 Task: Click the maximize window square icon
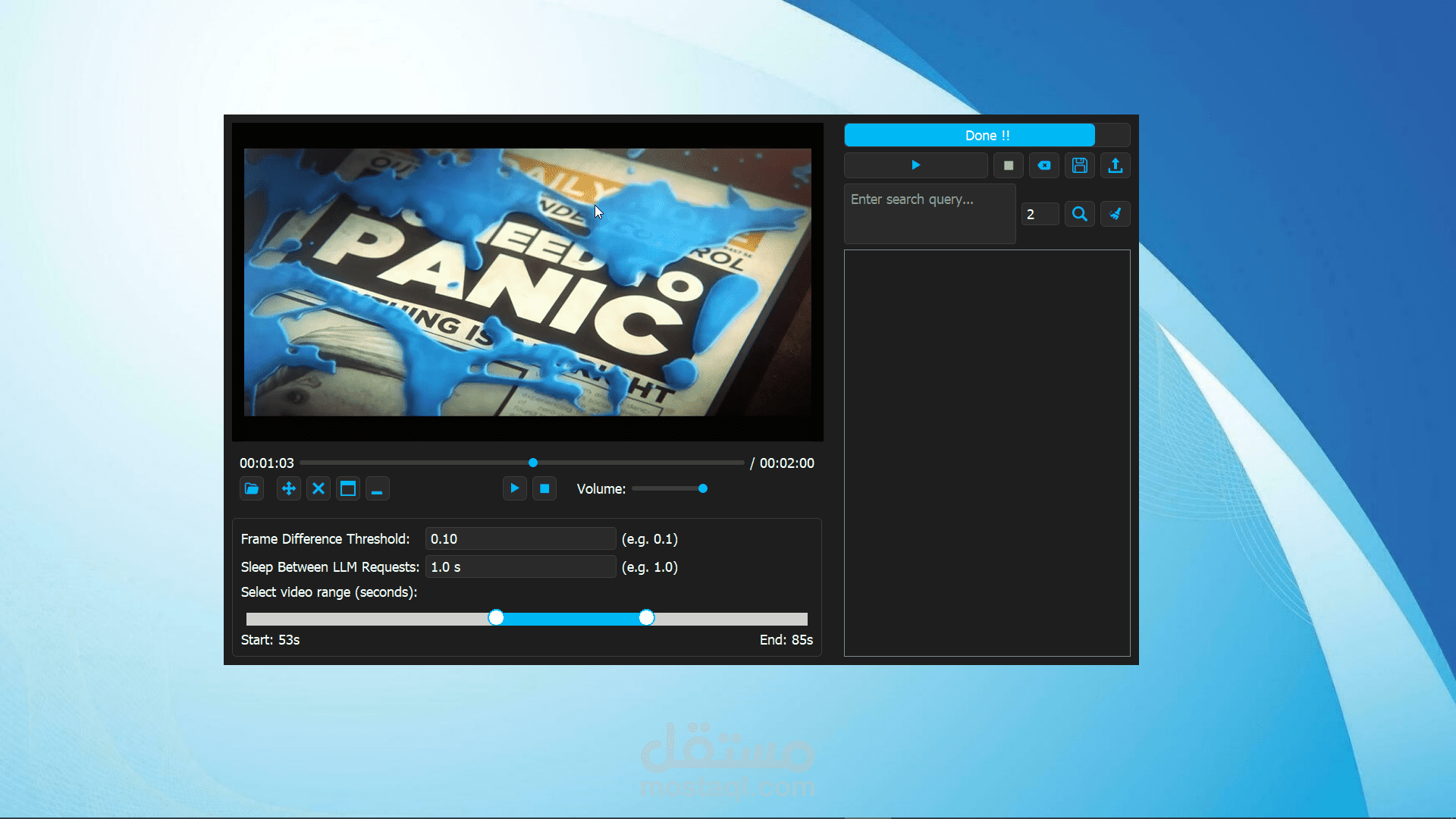[x=348, y=488]
